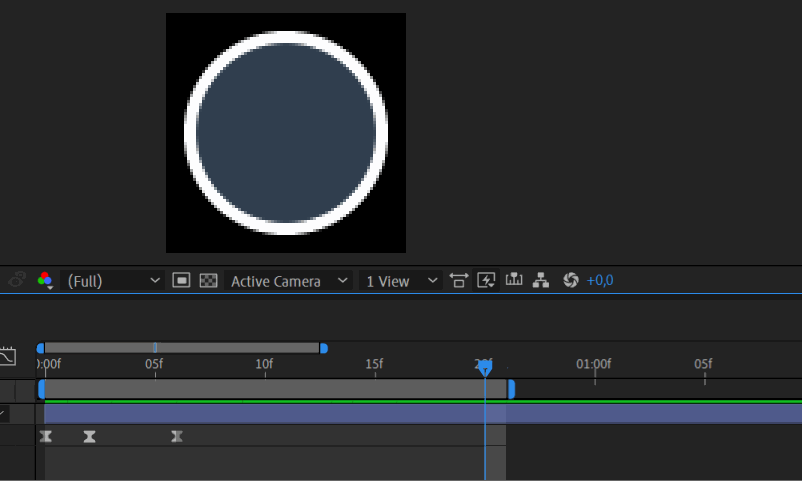
Task: Click the +0,0 exposure value
Action: pyautogui.click(x=600, y=281)
